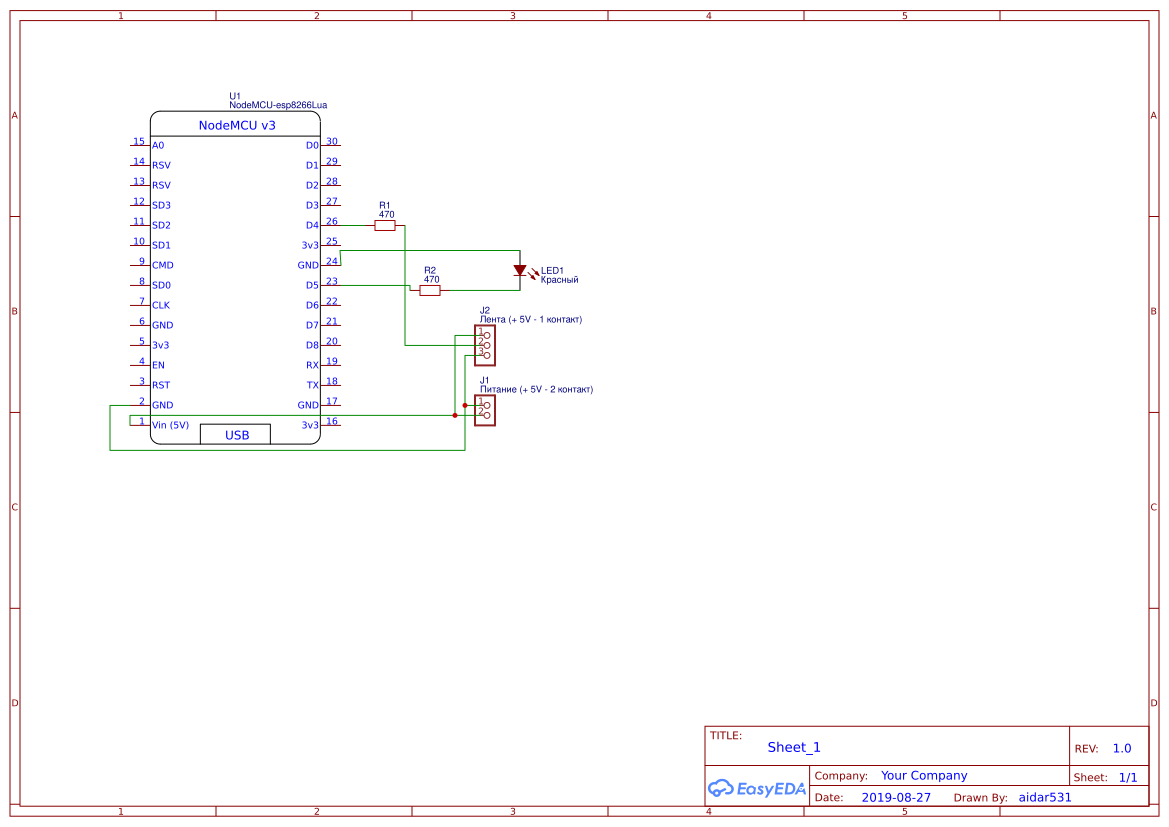The image size is (1169, 827).
Task: Click pin number 15
Action: click(x=139, y=141)
